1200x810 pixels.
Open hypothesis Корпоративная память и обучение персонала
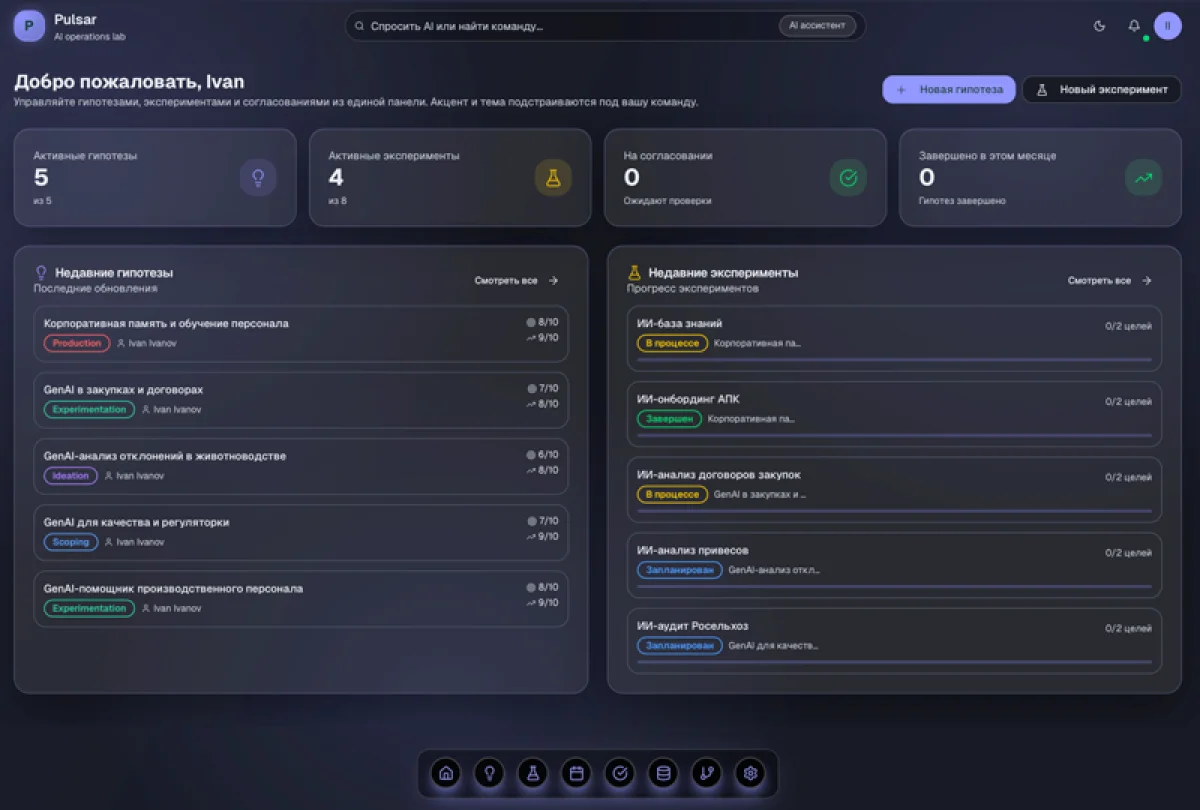(301, 334)
